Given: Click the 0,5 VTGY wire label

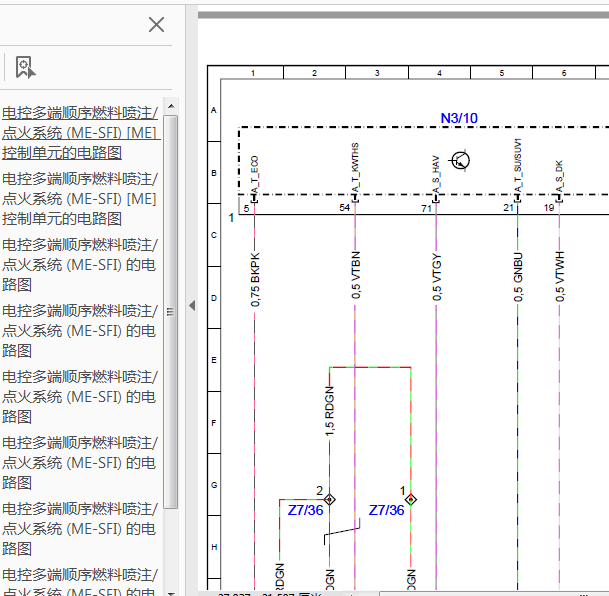Looking at the screenshot, I should click(437, 277).
